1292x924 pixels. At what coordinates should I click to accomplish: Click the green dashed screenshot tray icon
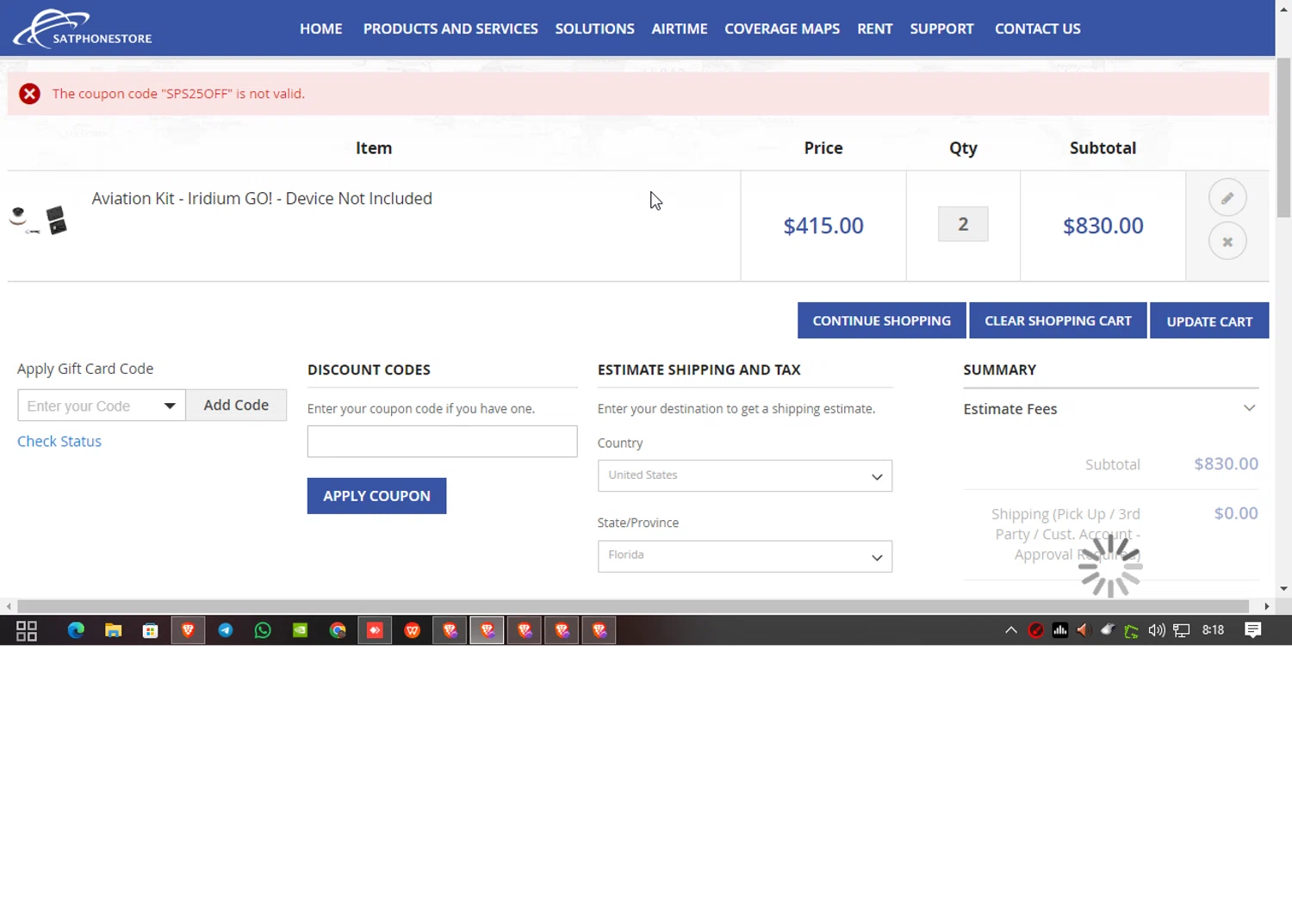(x=1132, y=631)
